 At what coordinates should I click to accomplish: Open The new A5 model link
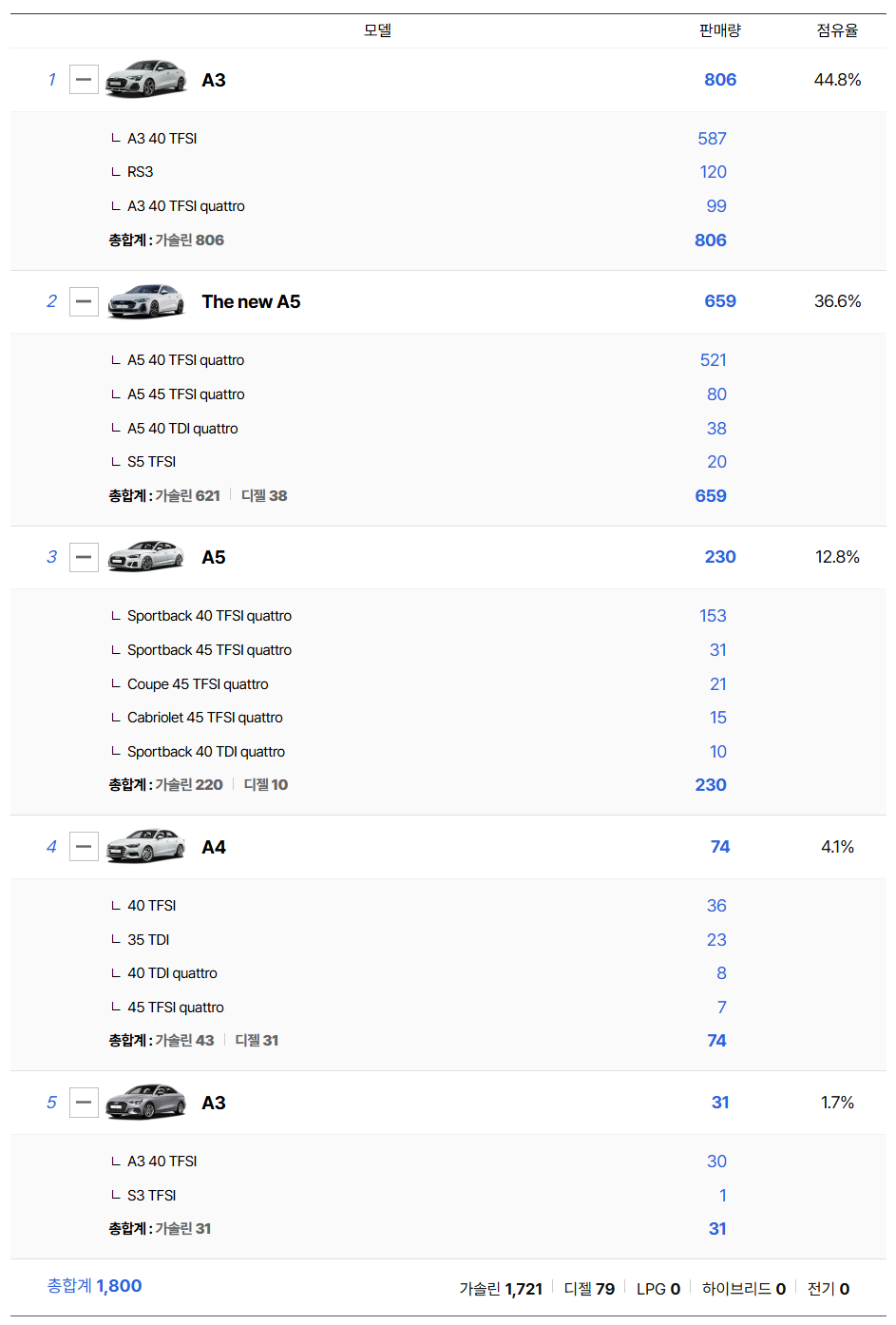pyautogui.click(x=251, y=301)
